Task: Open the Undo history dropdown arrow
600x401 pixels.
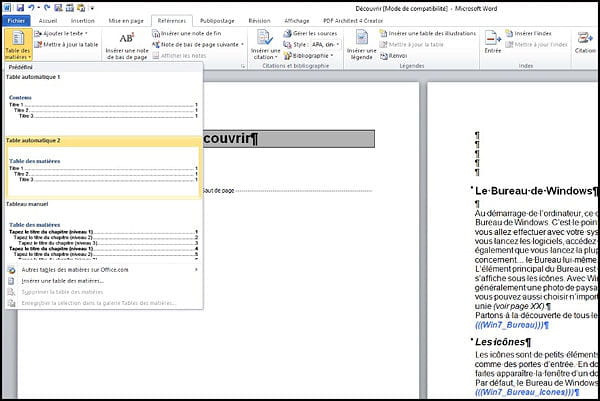Action: click(39, 8)
